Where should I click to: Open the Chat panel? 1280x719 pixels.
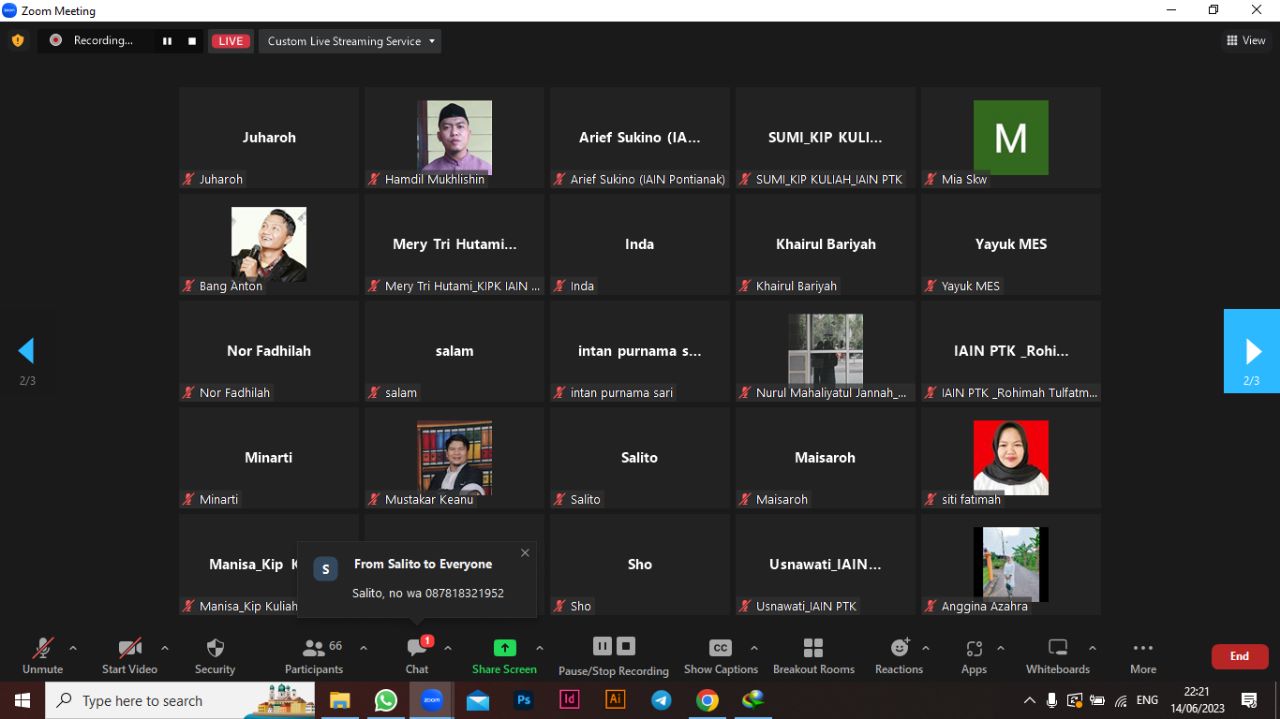tap(417, 655)
